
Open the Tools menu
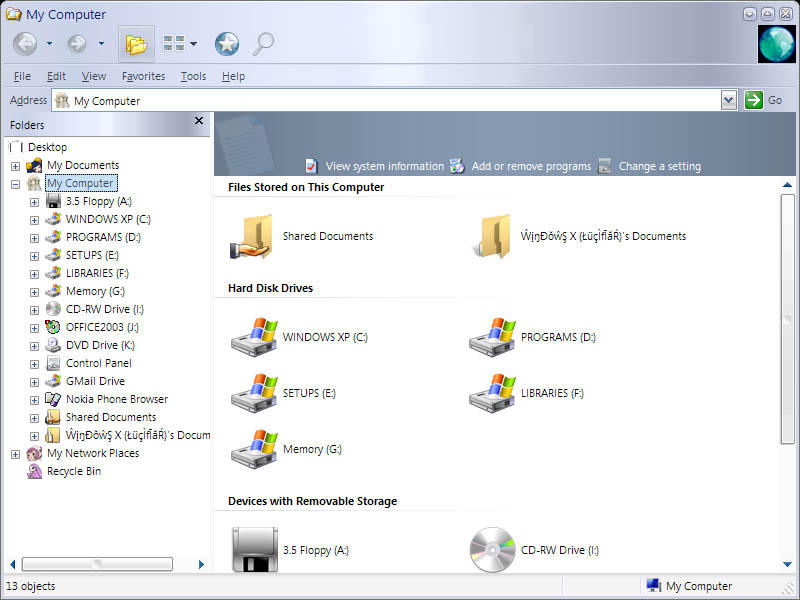click(x=193, y=76)
